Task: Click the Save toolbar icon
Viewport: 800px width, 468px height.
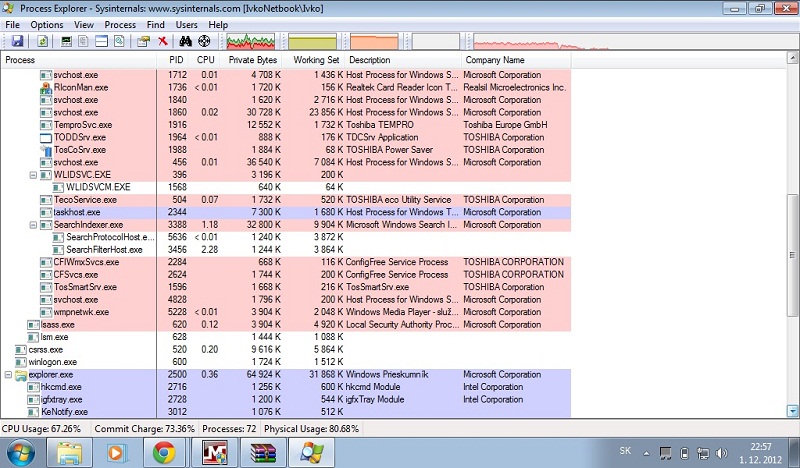Action: (17, 41)
